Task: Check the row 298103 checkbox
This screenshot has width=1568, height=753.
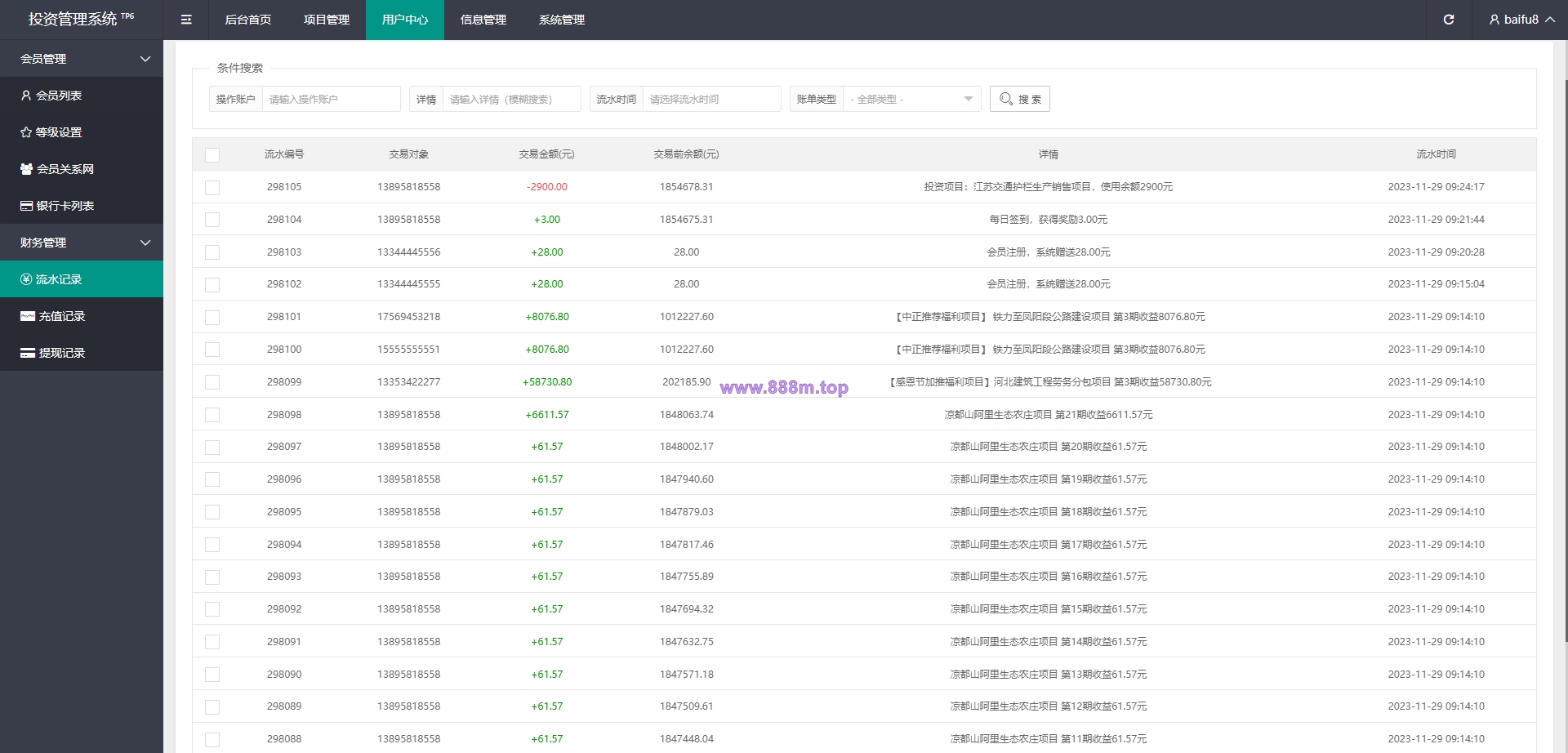Action: (x=212, y=252)
